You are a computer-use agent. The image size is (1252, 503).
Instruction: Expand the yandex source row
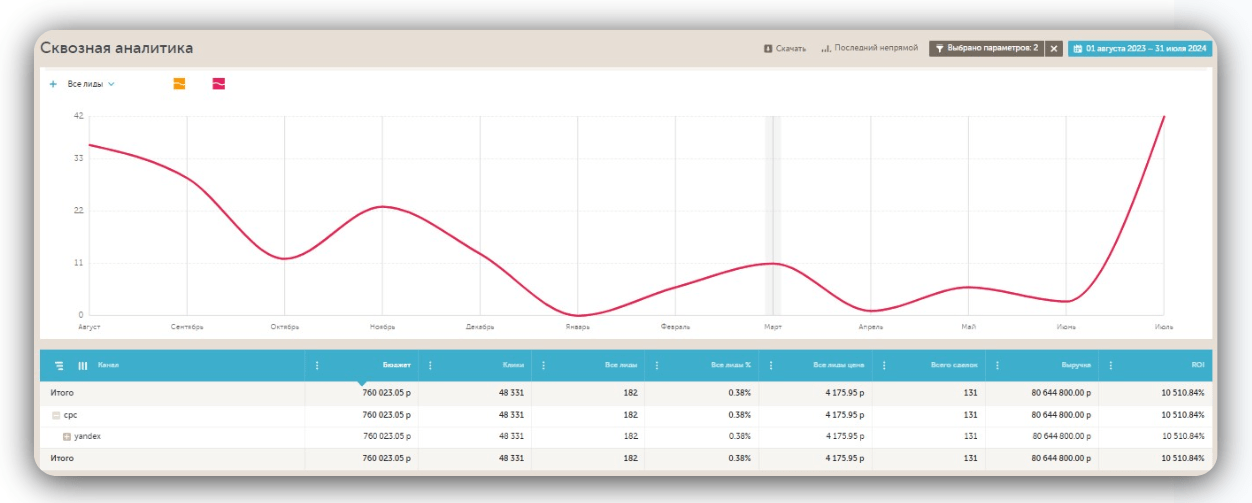click(67, 436)
